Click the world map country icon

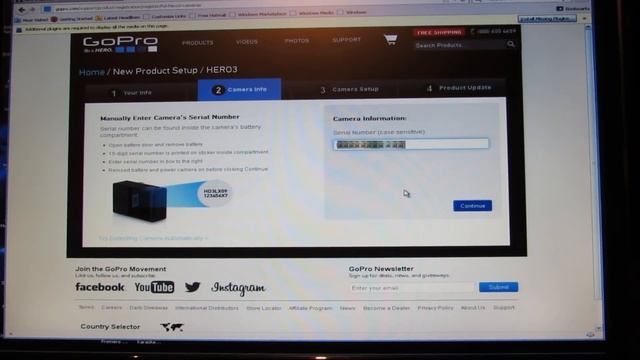tap(172, 327)
